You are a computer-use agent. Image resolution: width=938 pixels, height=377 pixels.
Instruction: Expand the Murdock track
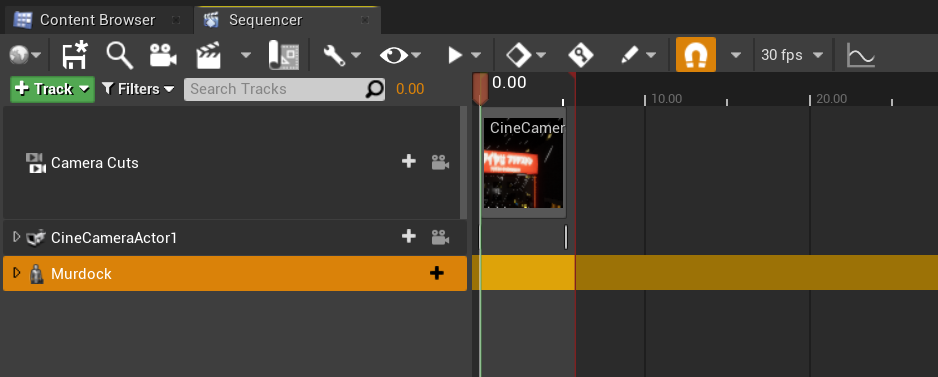pos(17,273)
